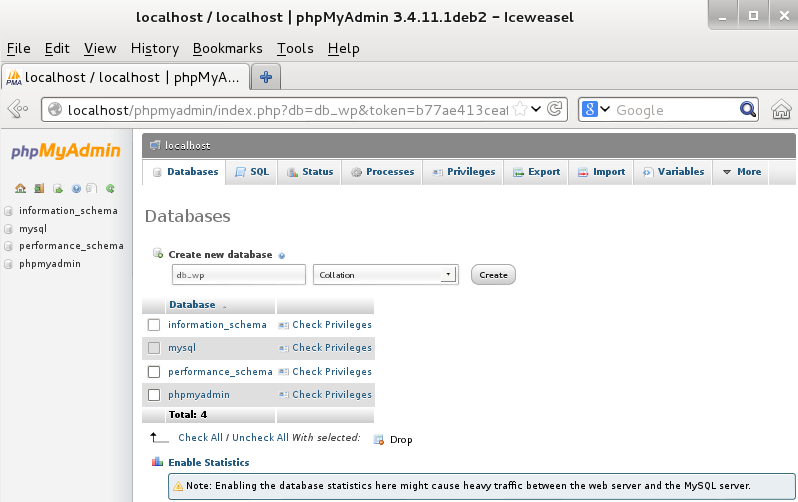Screen dimensions: 798x502
Task: Open information_schema in sidebar database list
Action: pos(68,211)
